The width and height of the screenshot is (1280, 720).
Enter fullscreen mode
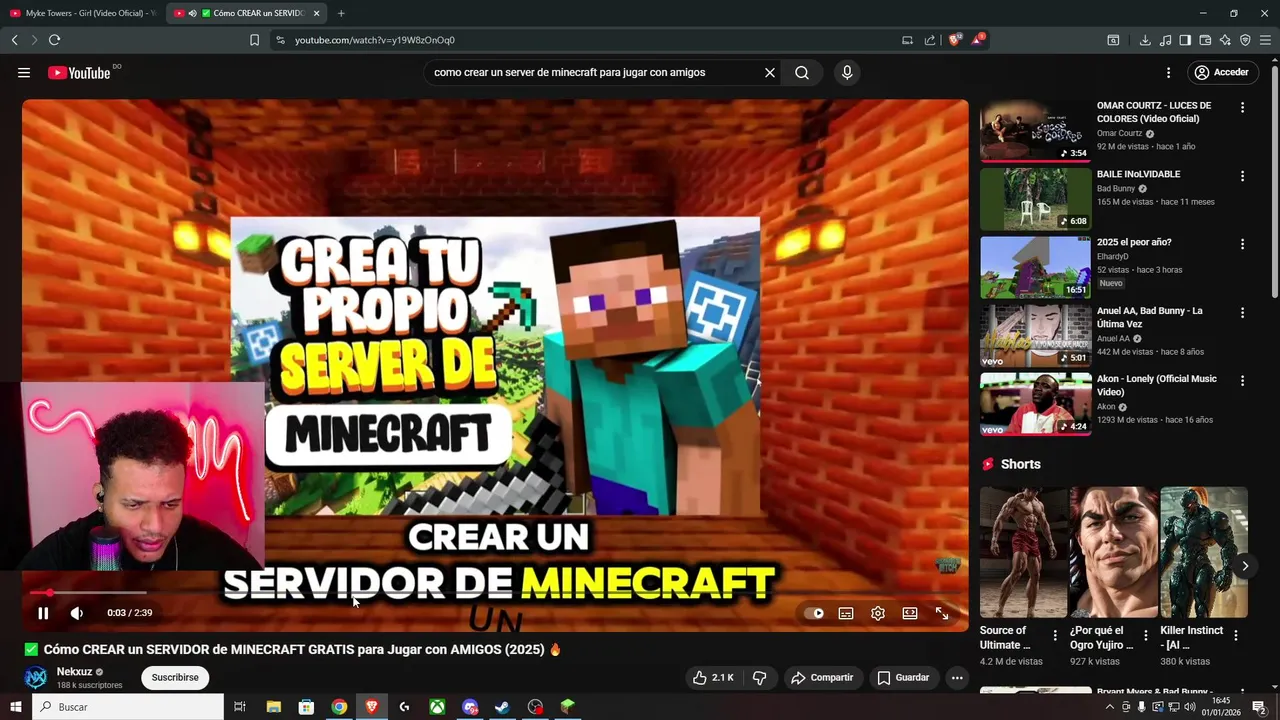(942, 614)
